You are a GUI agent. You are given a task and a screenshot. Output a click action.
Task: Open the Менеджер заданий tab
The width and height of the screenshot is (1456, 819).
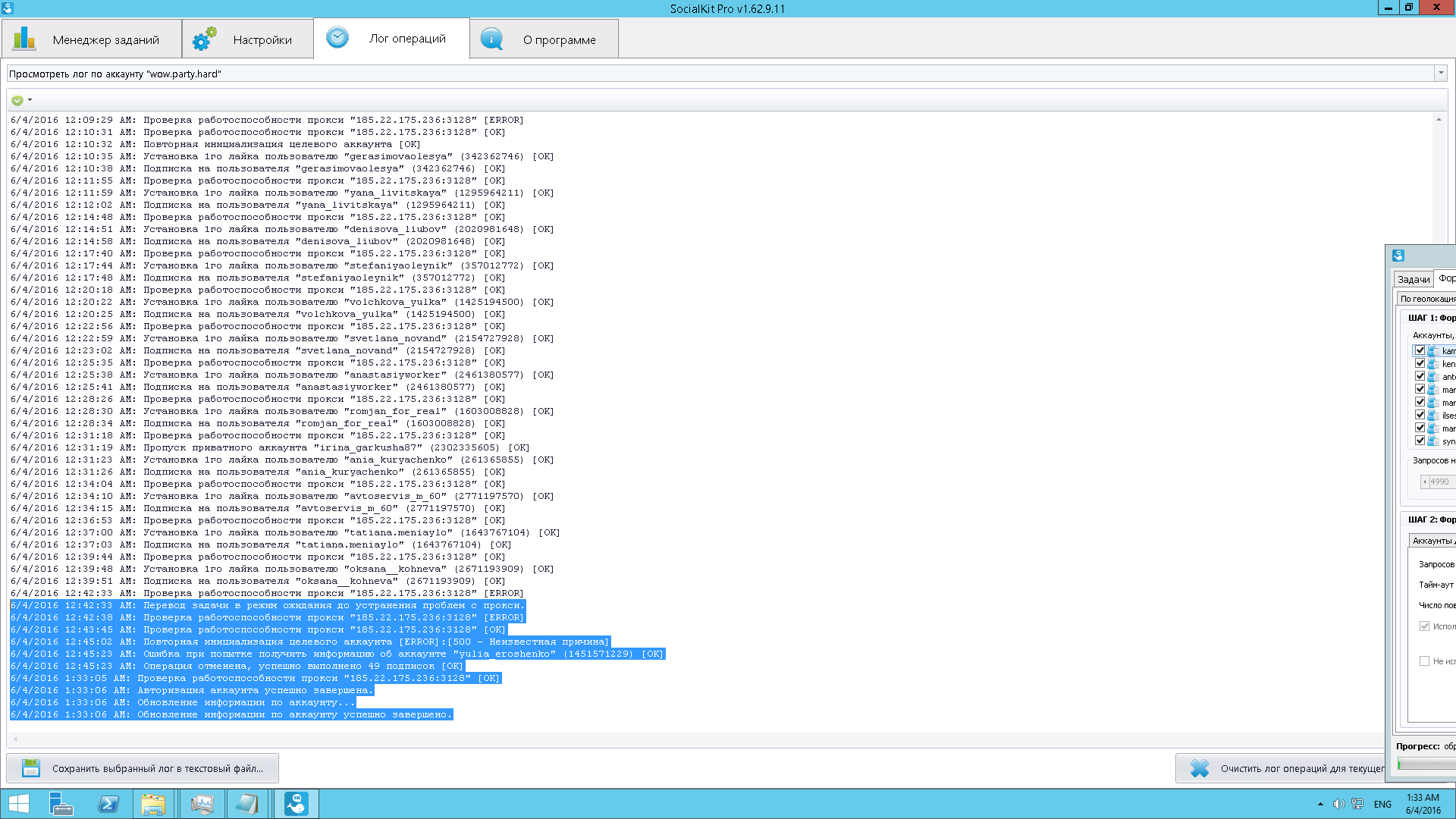pyautogui.click(x=92, y=39)
